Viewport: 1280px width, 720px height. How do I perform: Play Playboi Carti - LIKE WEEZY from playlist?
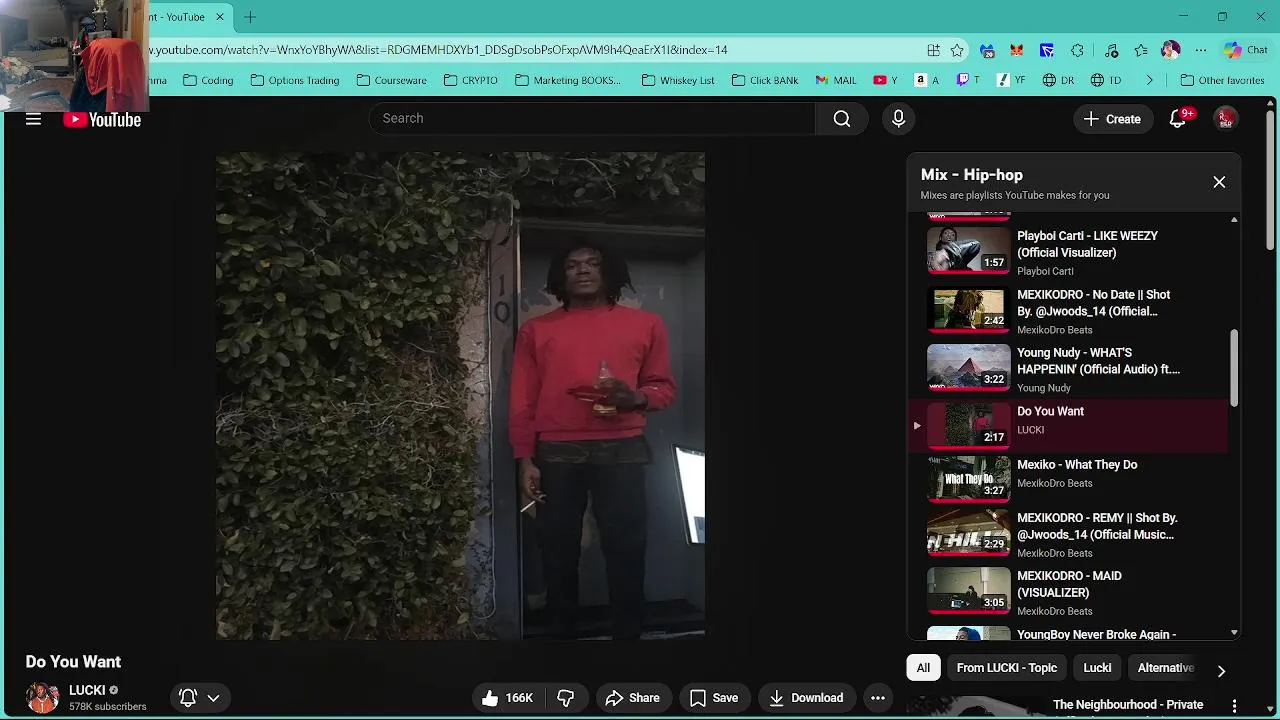[1070, 252]
